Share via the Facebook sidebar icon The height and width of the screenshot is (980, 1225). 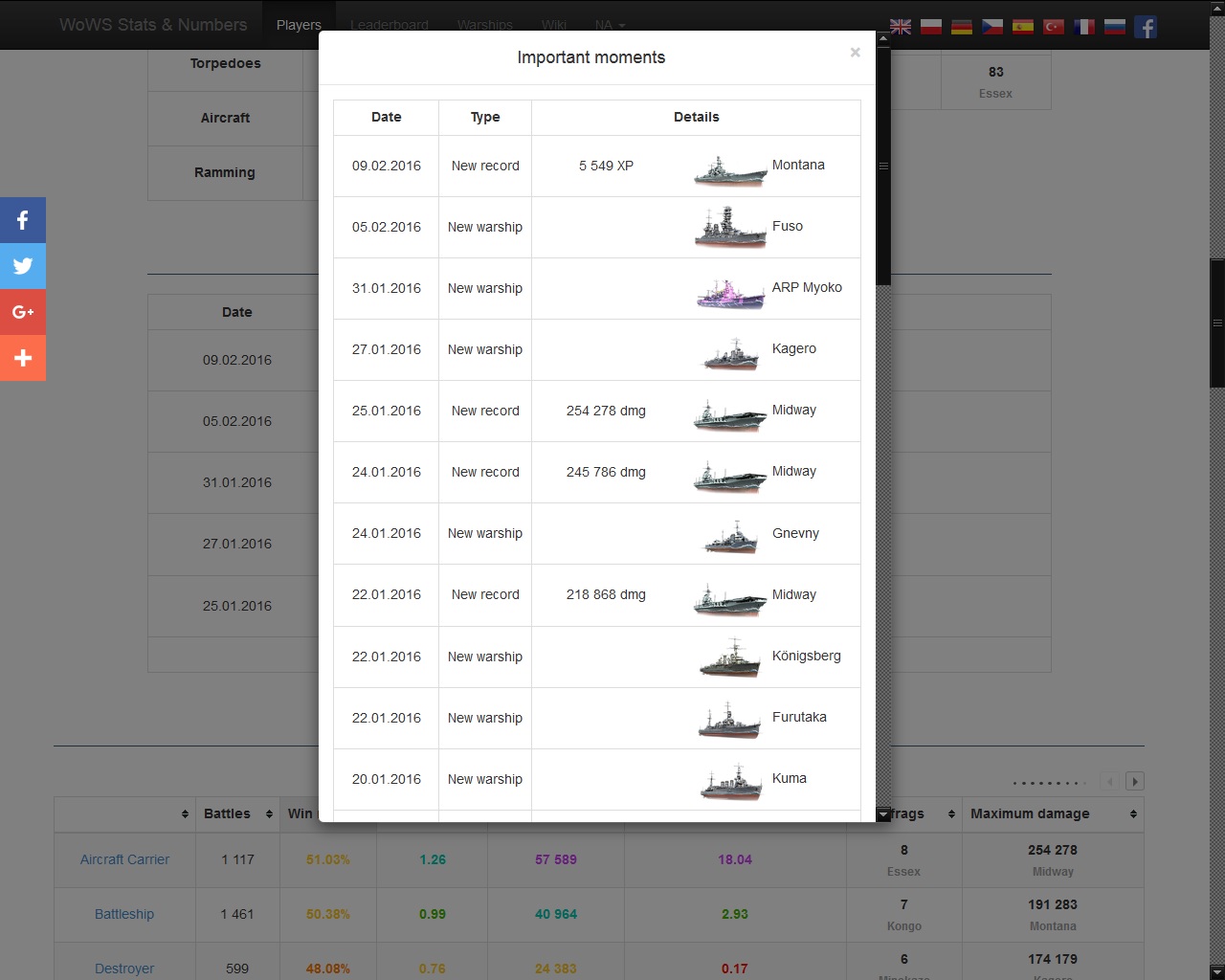(23, 220)
